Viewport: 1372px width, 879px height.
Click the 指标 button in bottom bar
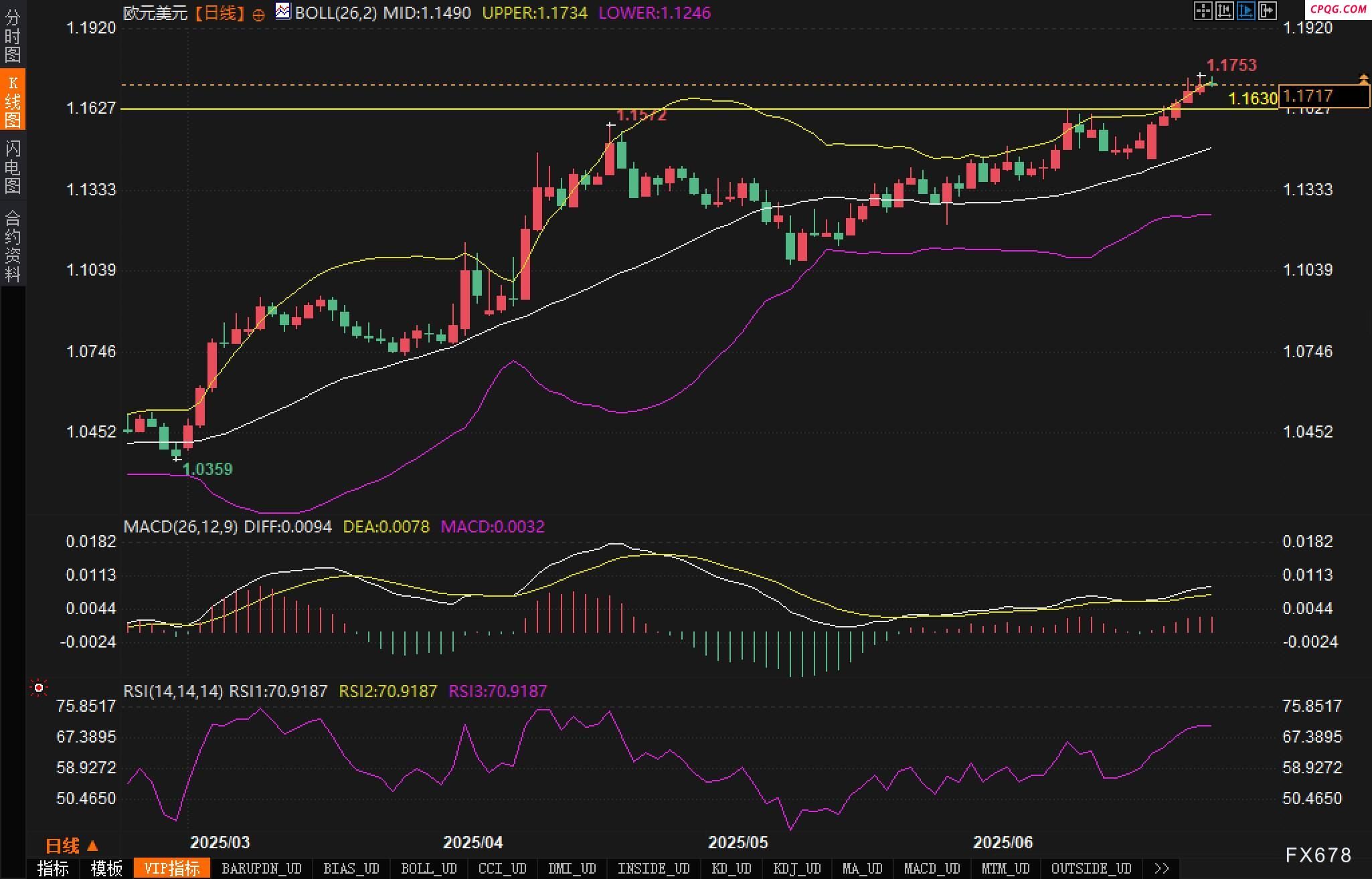pyautogui.click(x=54, y=868)
